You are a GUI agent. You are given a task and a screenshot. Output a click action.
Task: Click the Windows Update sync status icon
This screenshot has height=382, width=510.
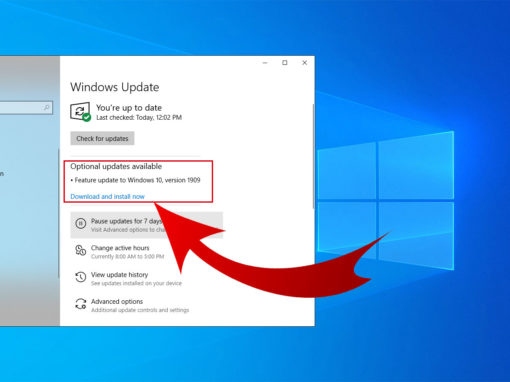[x=80, y=112]
